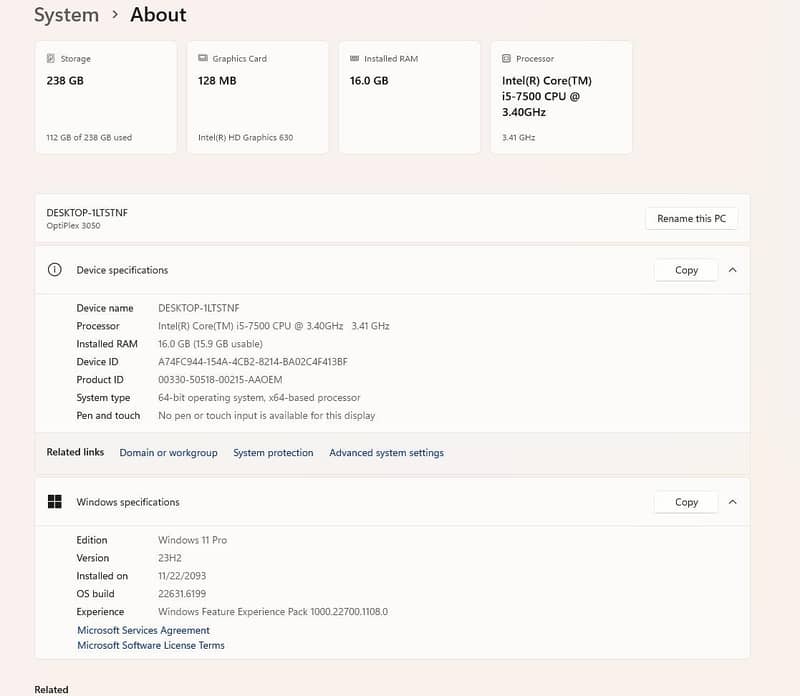The width and height of the screenshot is (800, 696).
Task: Click the OS build label
Action: coord(95,593)
